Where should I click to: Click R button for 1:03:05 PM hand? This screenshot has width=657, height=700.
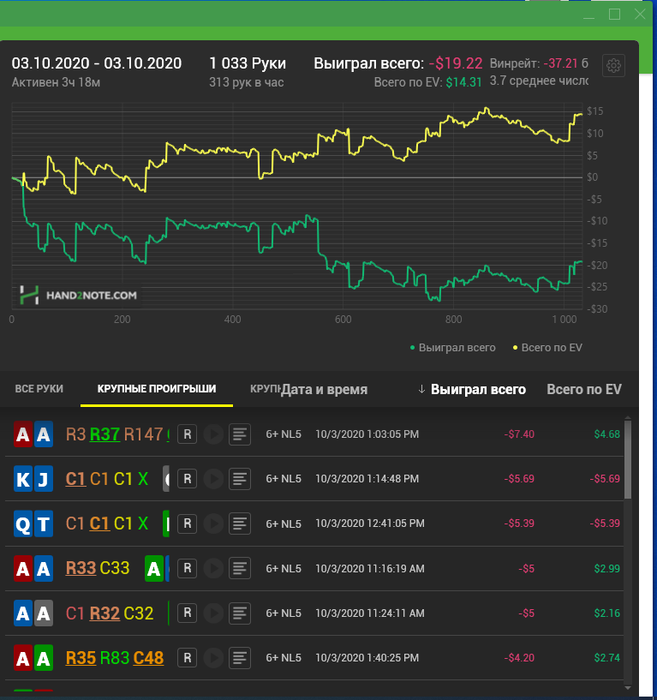[187, 434]
